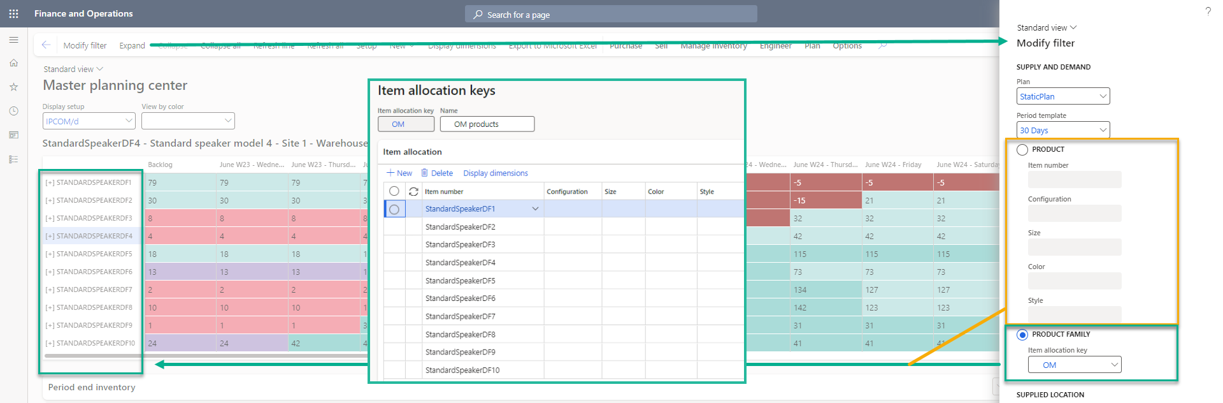Click the refresh icon in grid header

tap(413, 191)
